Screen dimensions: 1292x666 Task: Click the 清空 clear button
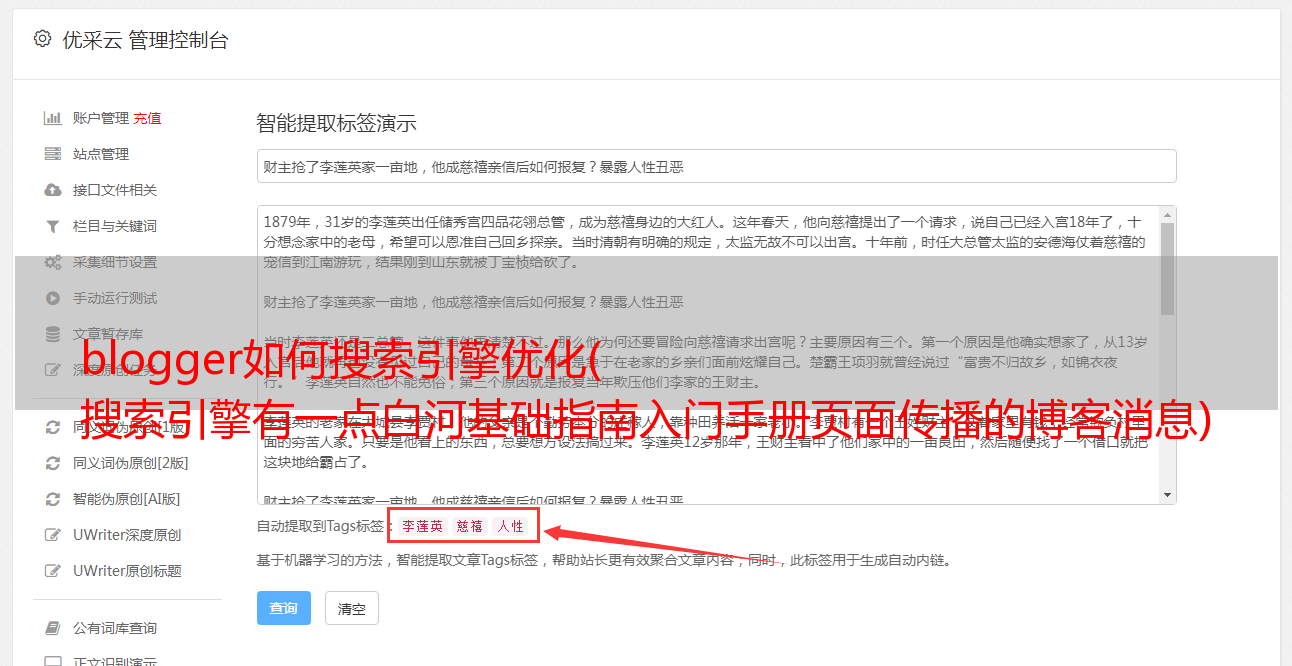coord(351,608)
